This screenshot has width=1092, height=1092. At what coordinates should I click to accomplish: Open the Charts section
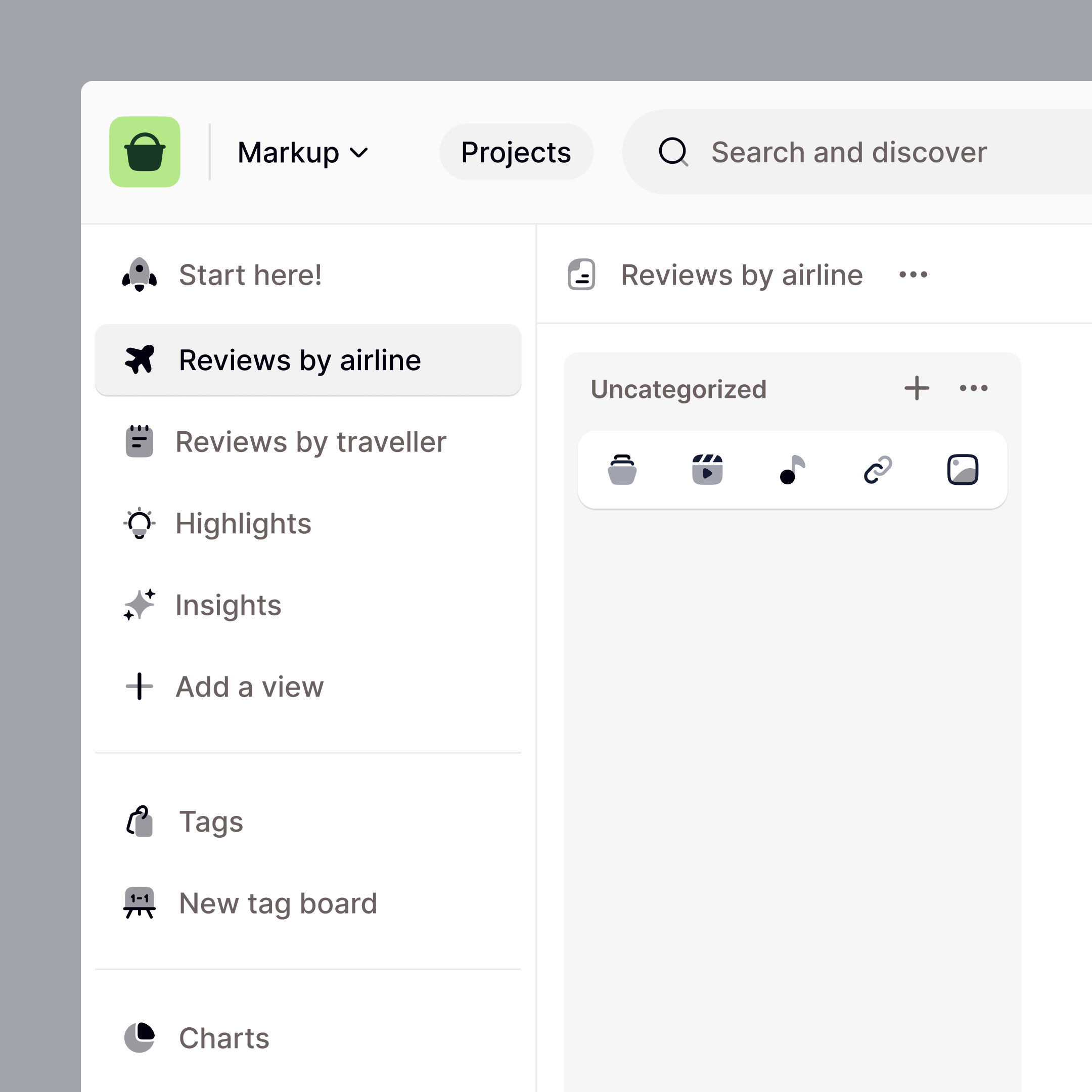click(x=308, y=1038)
